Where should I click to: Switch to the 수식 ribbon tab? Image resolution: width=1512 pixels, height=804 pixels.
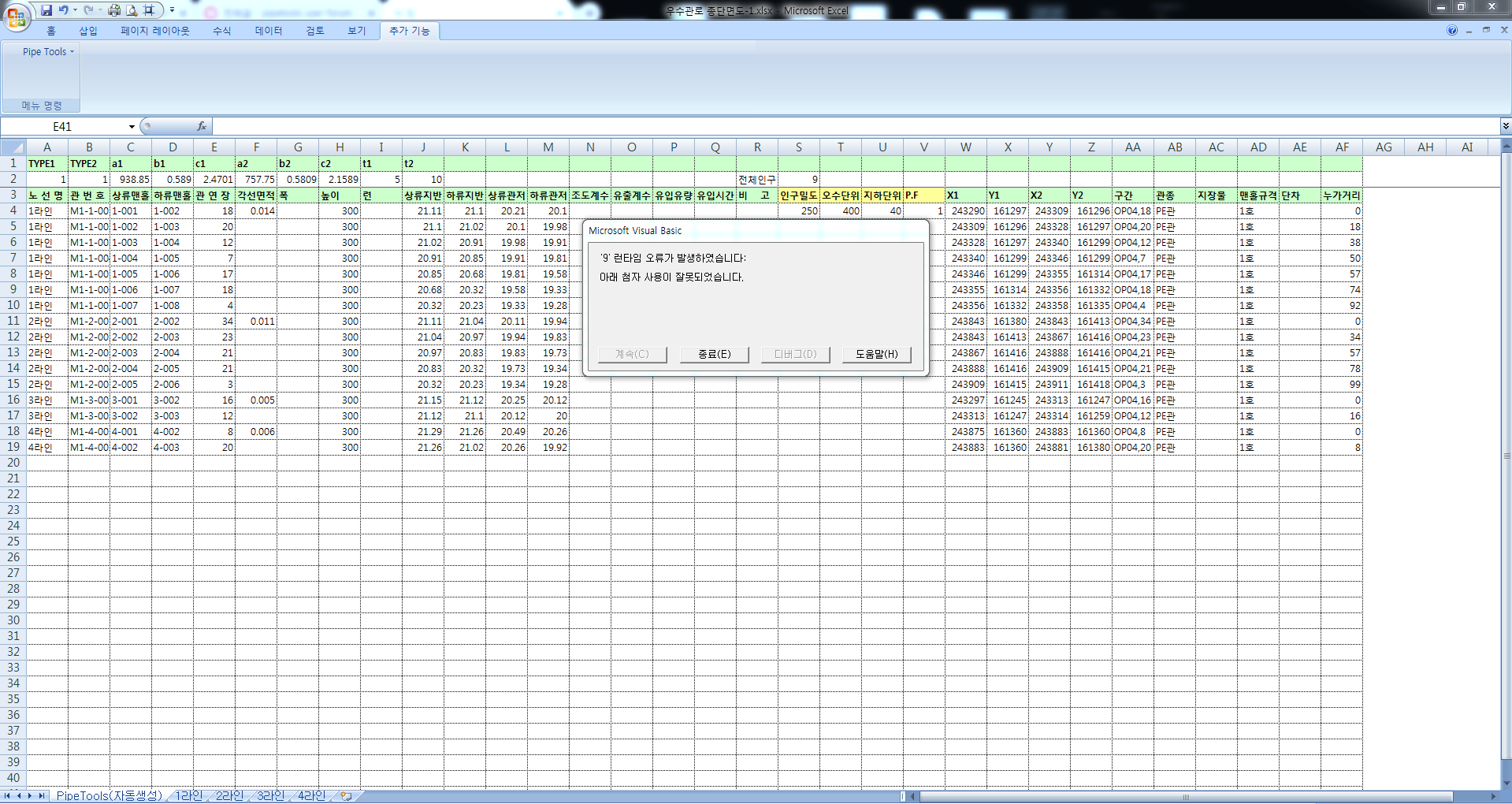point(221,31)
